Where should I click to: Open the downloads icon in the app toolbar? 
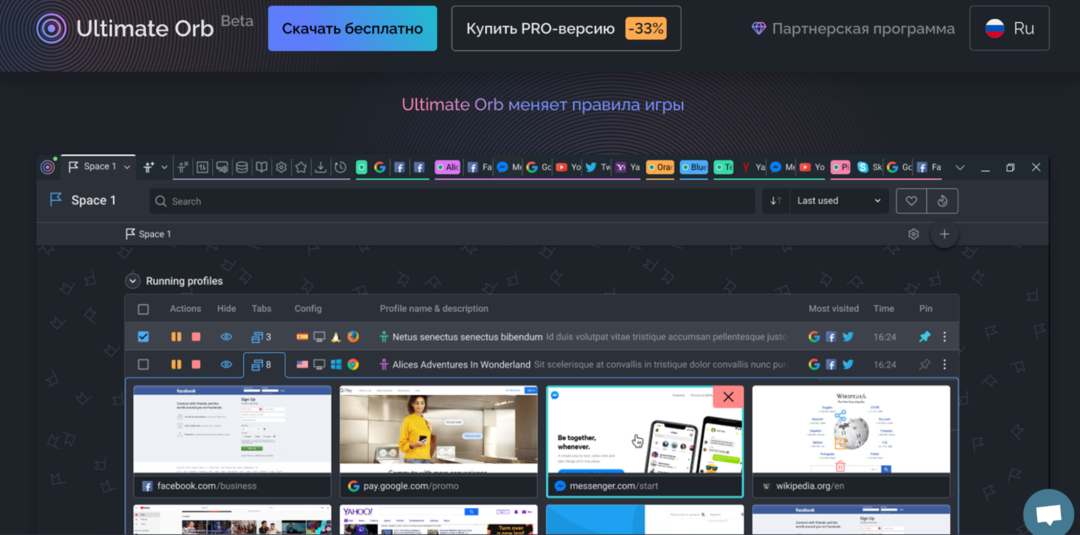[x=320, y=167]
